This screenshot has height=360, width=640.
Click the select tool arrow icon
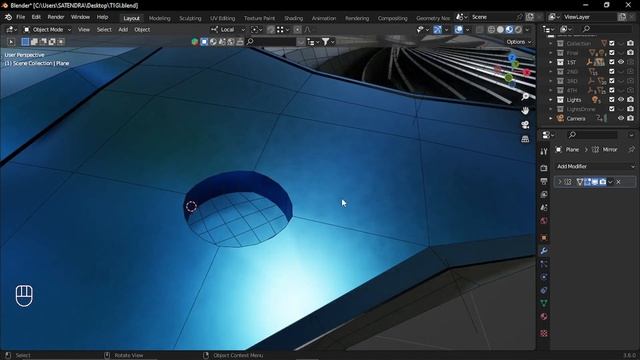[11, 42]
